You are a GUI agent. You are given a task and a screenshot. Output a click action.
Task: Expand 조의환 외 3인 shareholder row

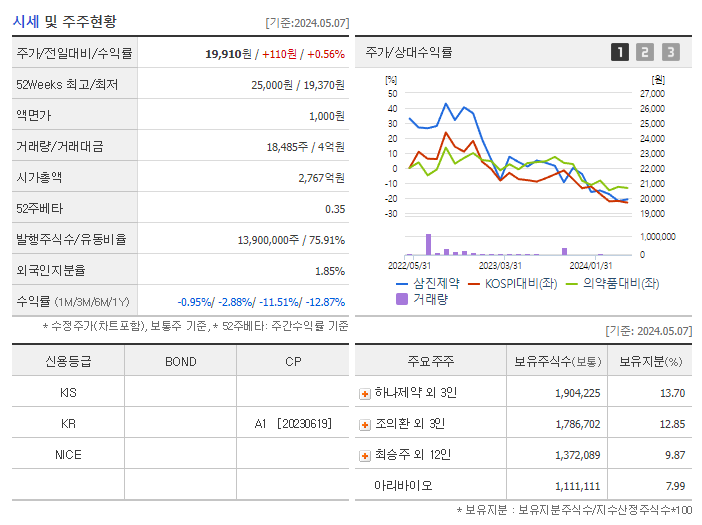tap(365, 425)
